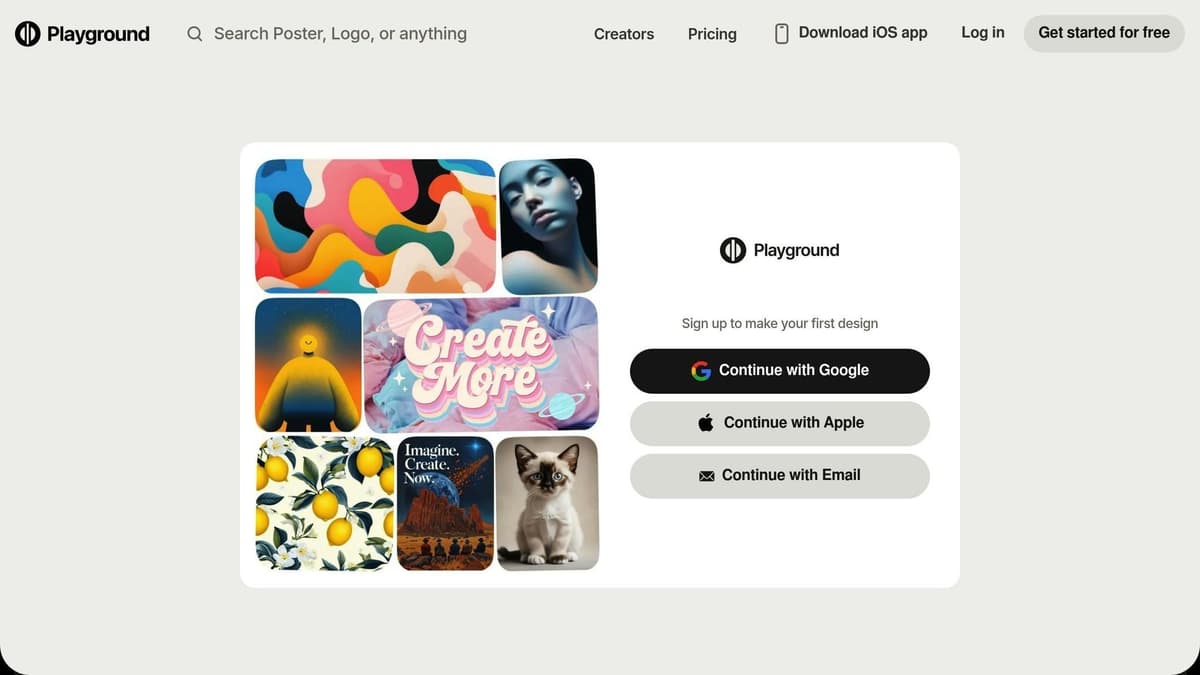Open the Create More retro poster
This screenshot has height=675, width=1200.
tap(481, 364)
